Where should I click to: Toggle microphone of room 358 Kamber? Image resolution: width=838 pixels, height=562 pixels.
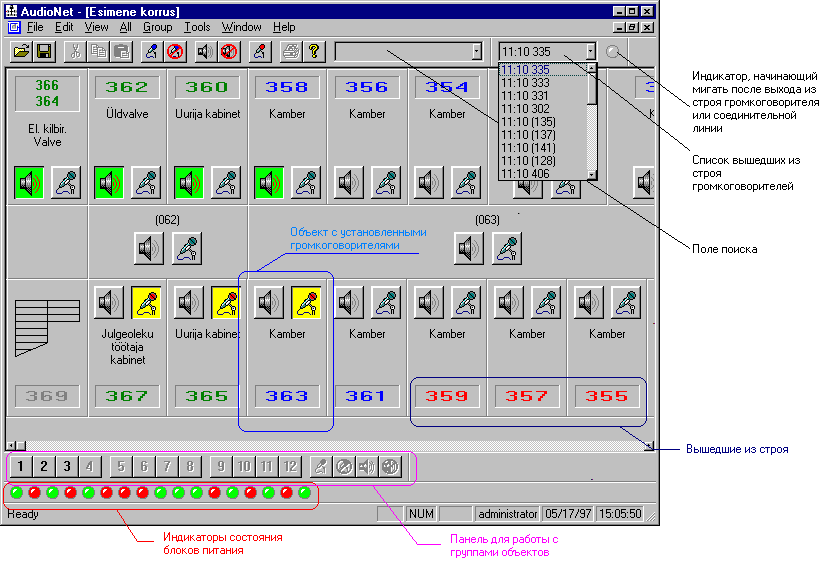[x=306, y=183]
